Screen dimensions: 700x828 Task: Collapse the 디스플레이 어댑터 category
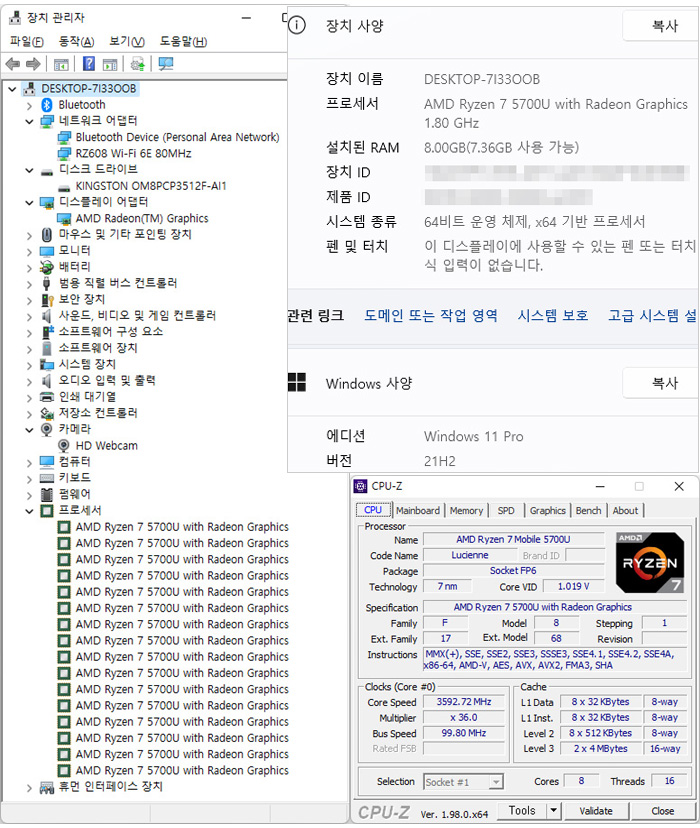pyautogui.click(x=30, y=203)
